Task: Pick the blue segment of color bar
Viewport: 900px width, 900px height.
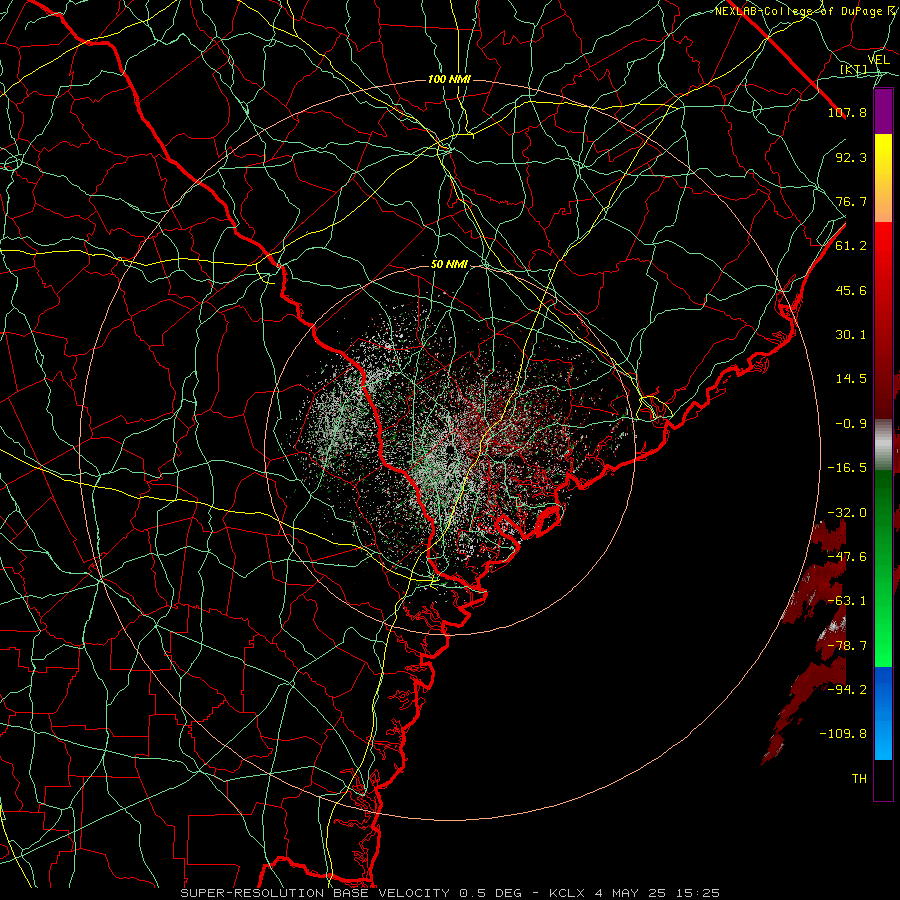Action: tap(883, 713)
